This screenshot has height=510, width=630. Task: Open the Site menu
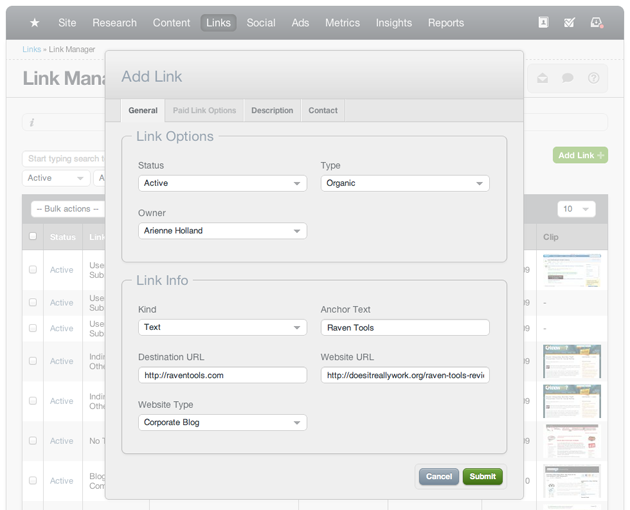pyautogui.click(x=67, y=23)
